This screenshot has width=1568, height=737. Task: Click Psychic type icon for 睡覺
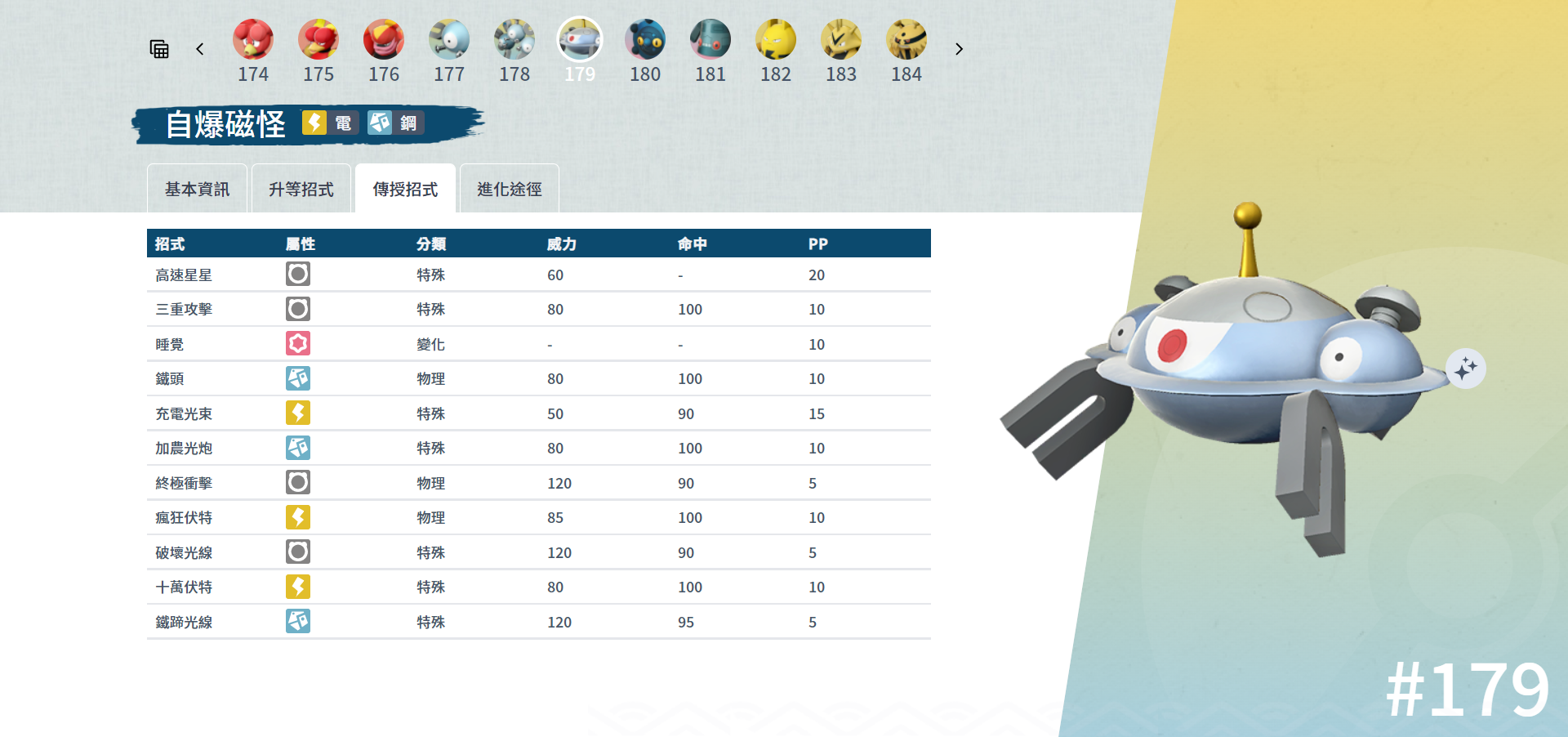[298, 343]
